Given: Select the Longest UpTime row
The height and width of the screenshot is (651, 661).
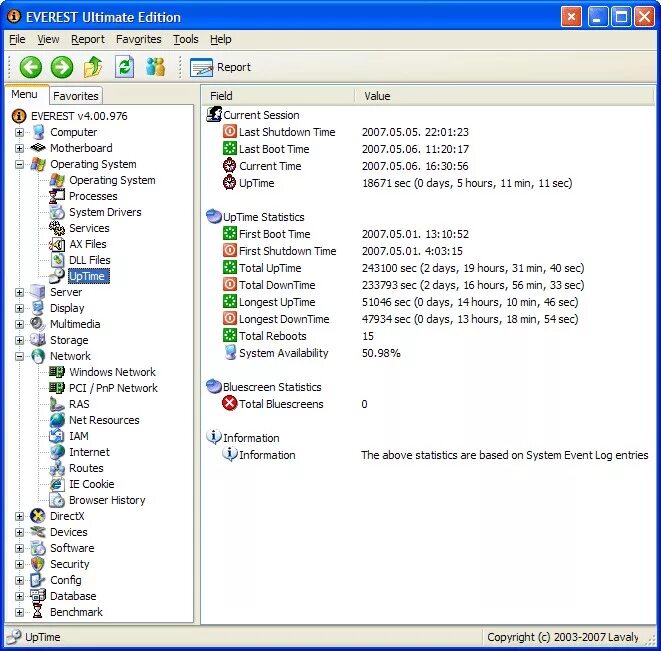Looking at the screenshot, I should 428,302.
